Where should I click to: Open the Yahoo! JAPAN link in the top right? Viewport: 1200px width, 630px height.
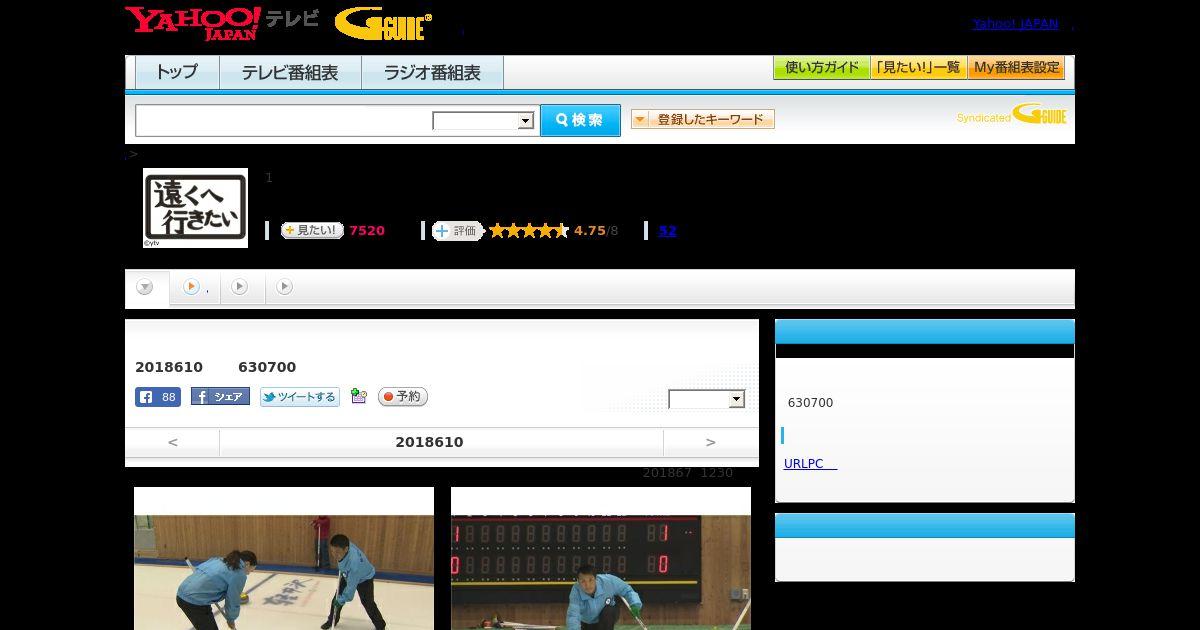(x=1015, y=23)
